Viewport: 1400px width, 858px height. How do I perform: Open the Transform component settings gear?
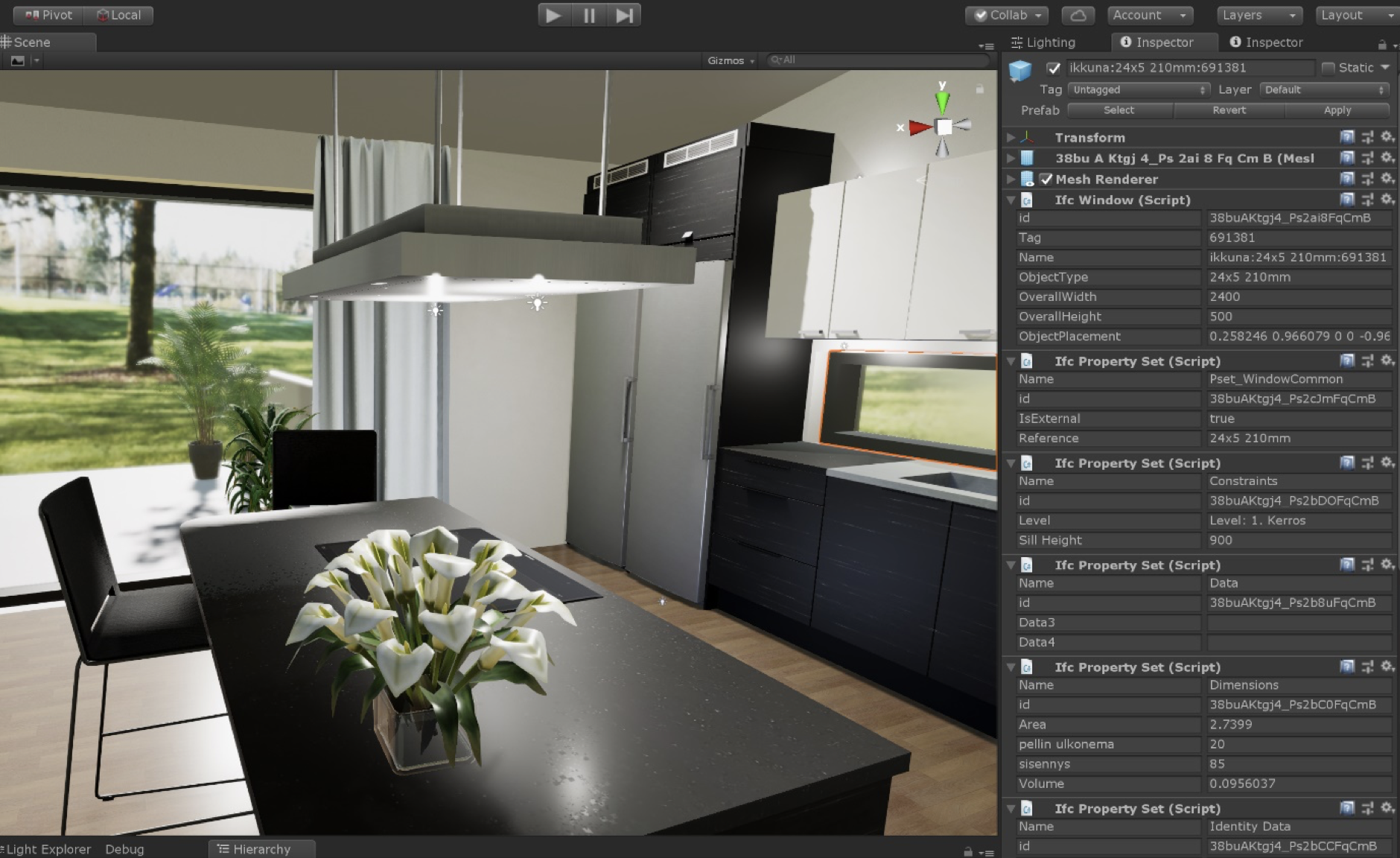click(1387, 137)
